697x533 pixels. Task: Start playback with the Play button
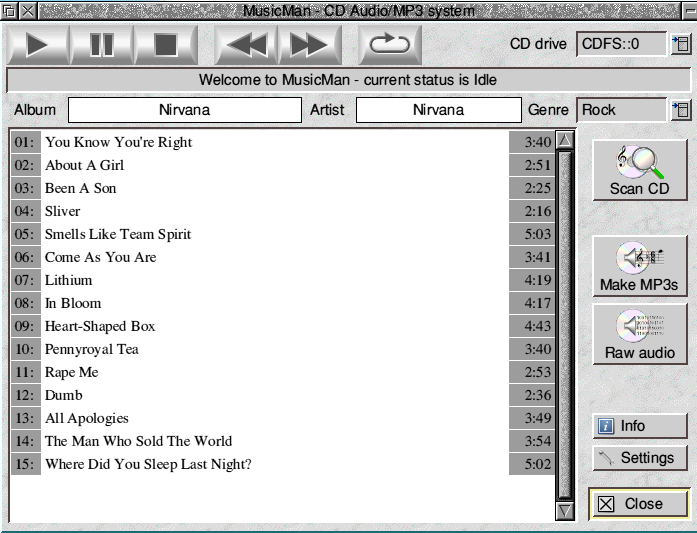[38, 45]
